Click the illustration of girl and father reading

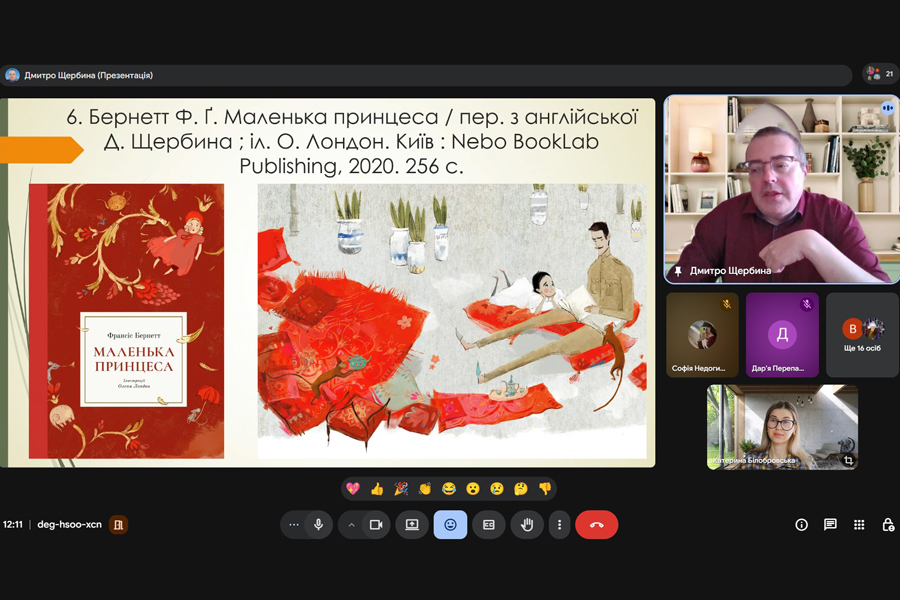click(452, 321)
